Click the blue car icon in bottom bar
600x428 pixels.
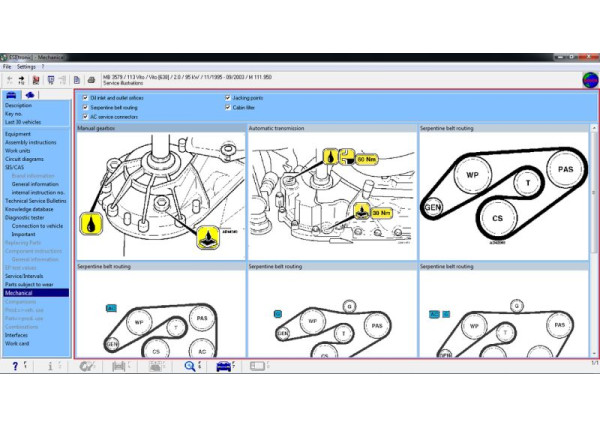tap(223, 367)
